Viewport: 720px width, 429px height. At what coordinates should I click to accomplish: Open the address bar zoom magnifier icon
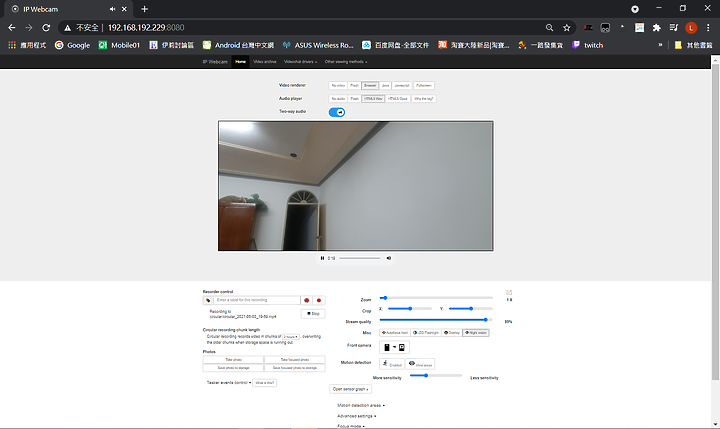pos(549,28)
